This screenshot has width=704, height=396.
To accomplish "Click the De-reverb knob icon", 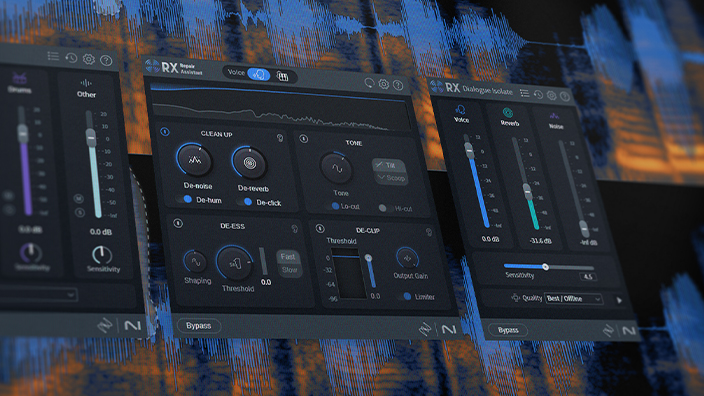I will click(250, 163).
